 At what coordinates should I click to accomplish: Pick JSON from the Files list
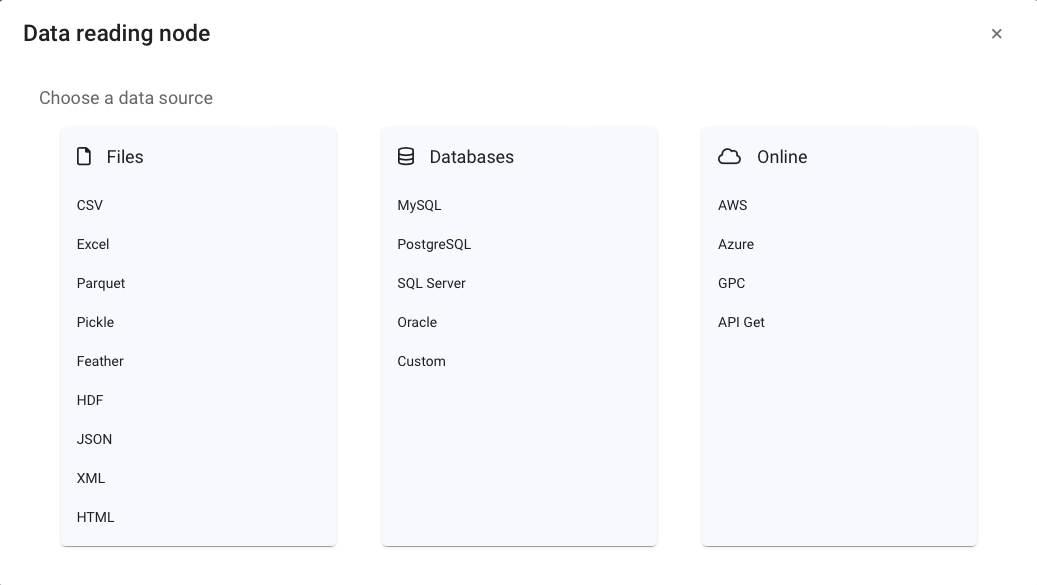click(x=94, y=440)
